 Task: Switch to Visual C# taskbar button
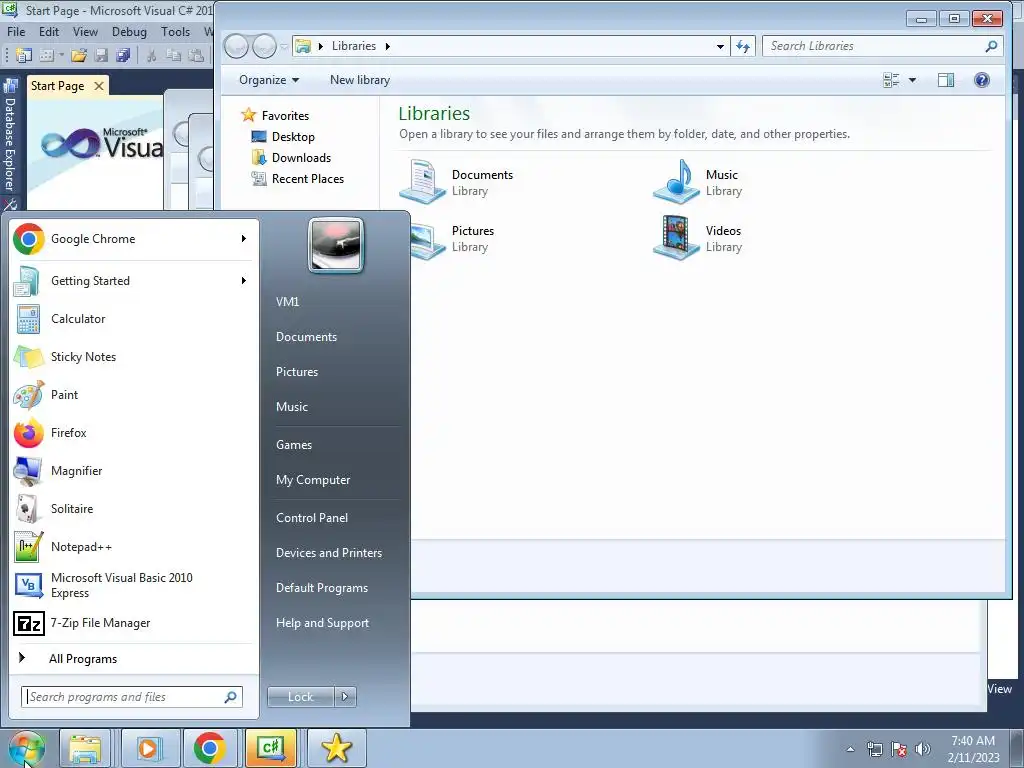point(270,748)
